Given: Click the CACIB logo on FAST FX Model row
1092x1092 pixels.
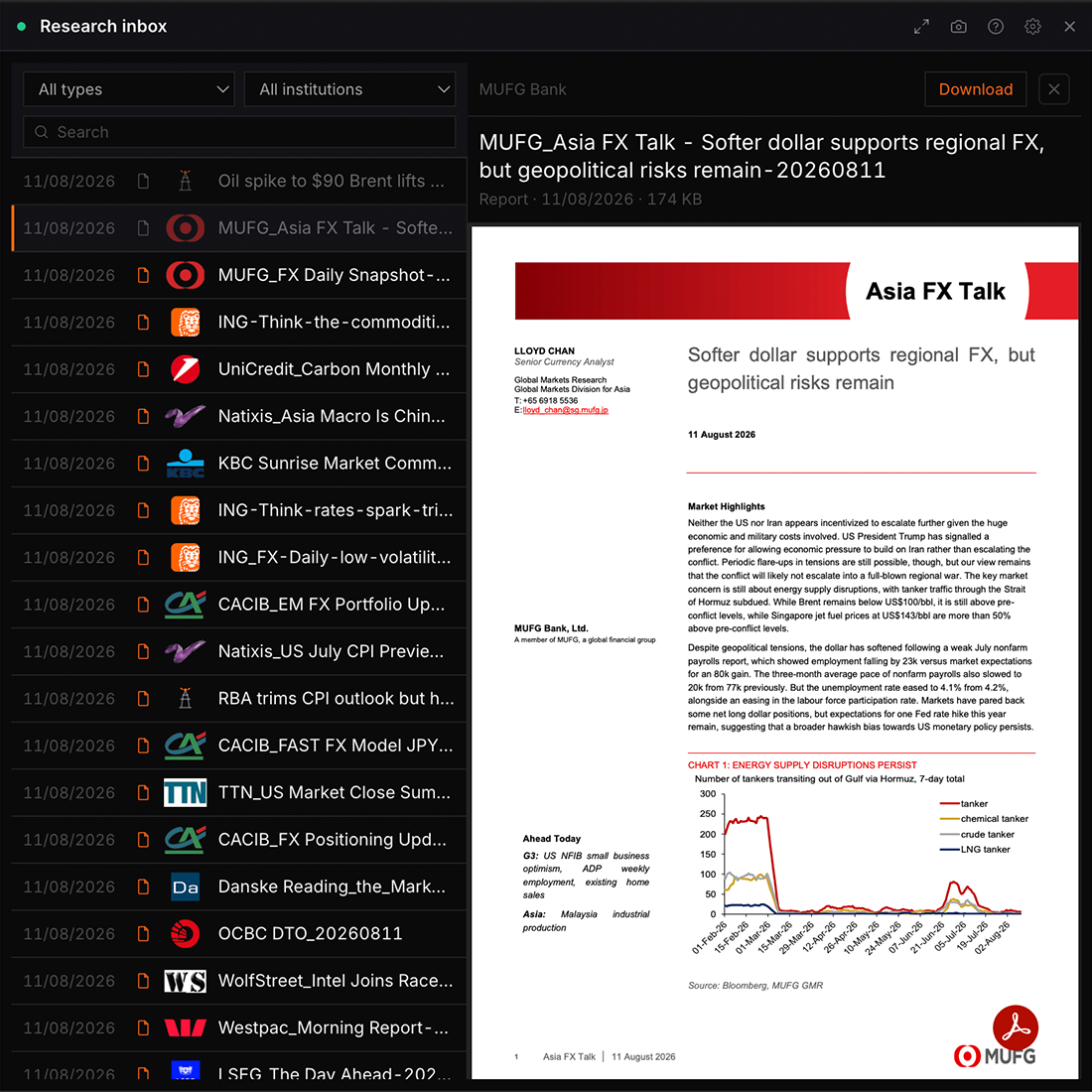Looking at the screenshot, I should click(186, 746).
